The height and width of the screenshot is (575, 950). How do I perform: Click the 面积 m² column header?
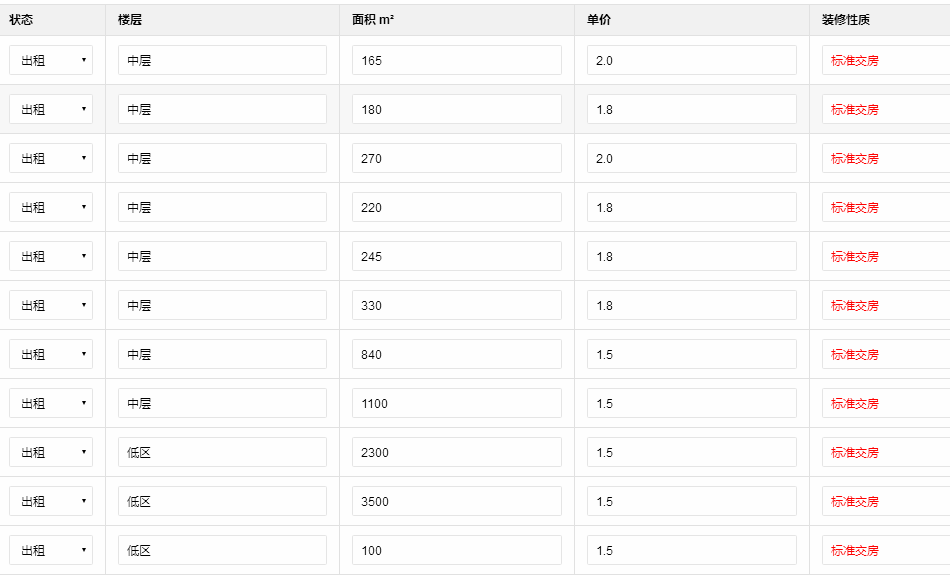(x=373, y=20)
